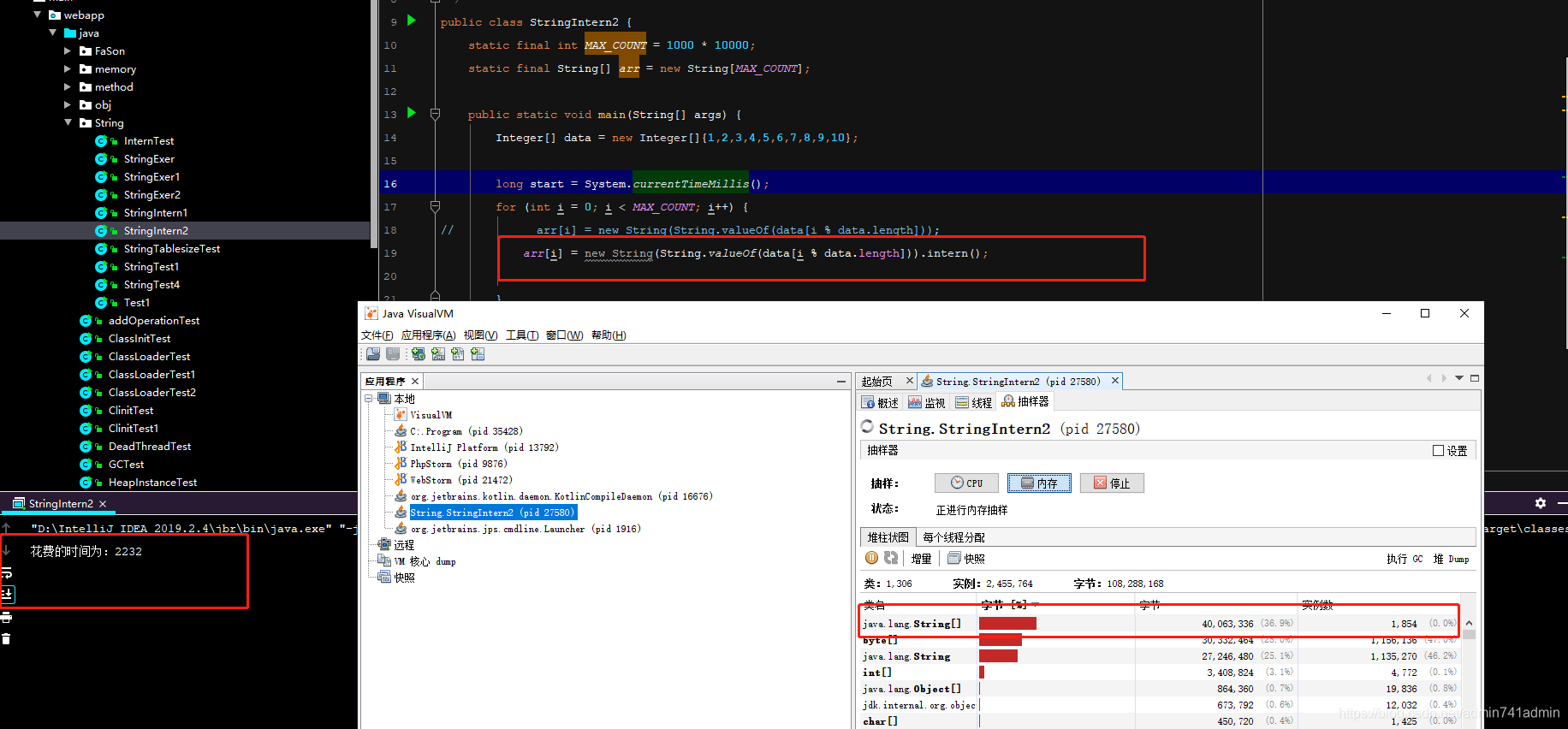Image resolution: width=1568 pixels, height=729 pixels.
Task: Enable the 设置 checkbox in sampler
Action: (x=1438, y=451)
